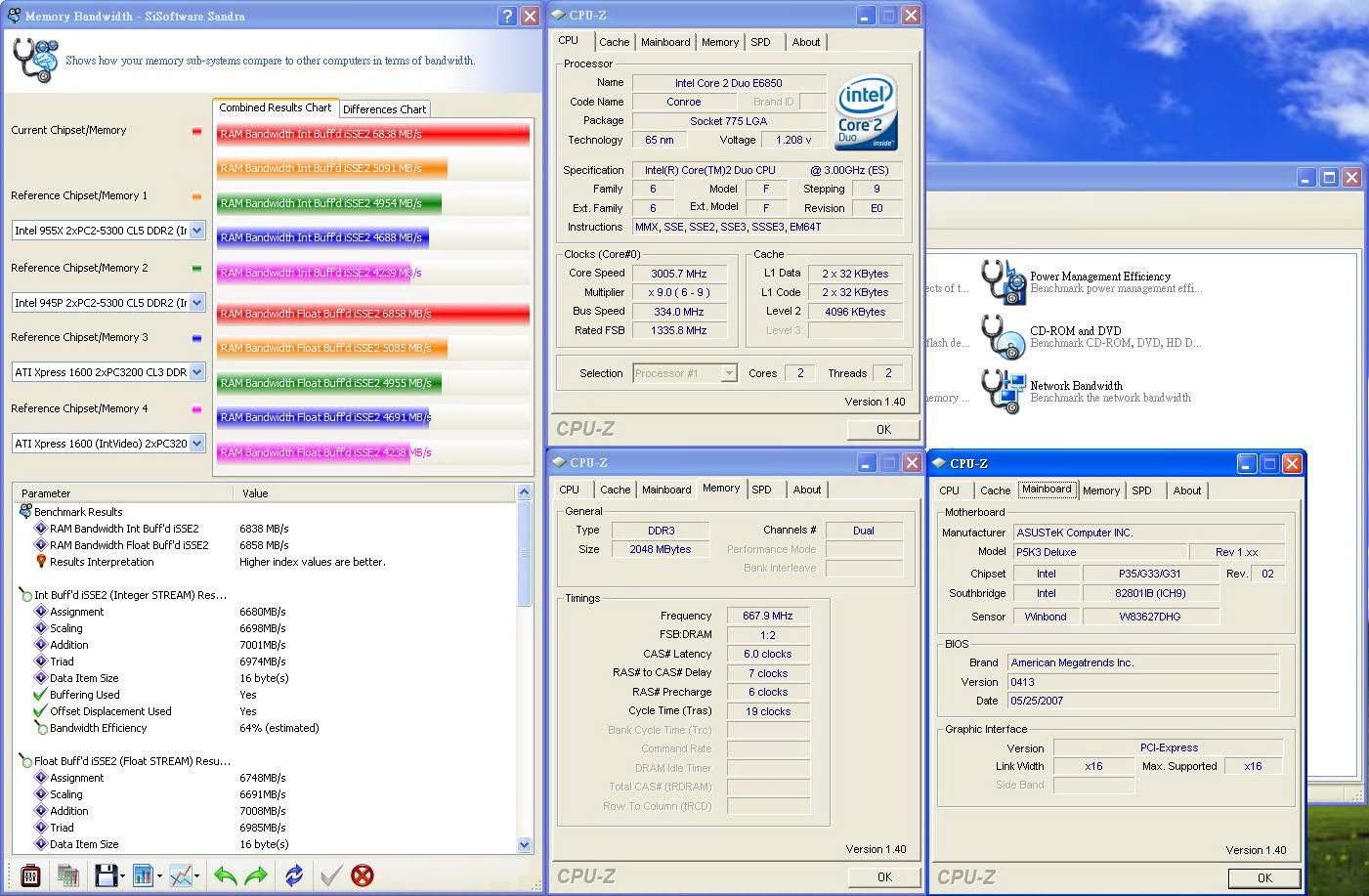
Task: Click the Buffering Used green check icon
Action: pos(41,695)
